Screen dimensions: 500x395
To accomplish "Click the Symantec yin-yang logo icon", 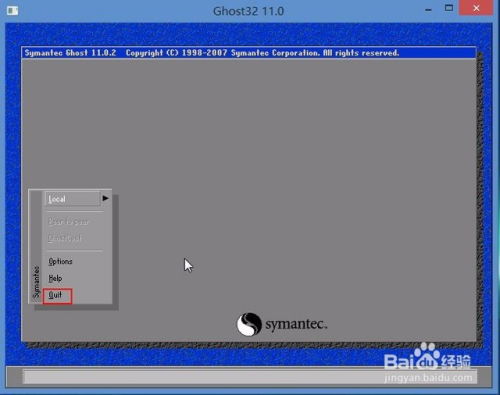I will [249, 324].
